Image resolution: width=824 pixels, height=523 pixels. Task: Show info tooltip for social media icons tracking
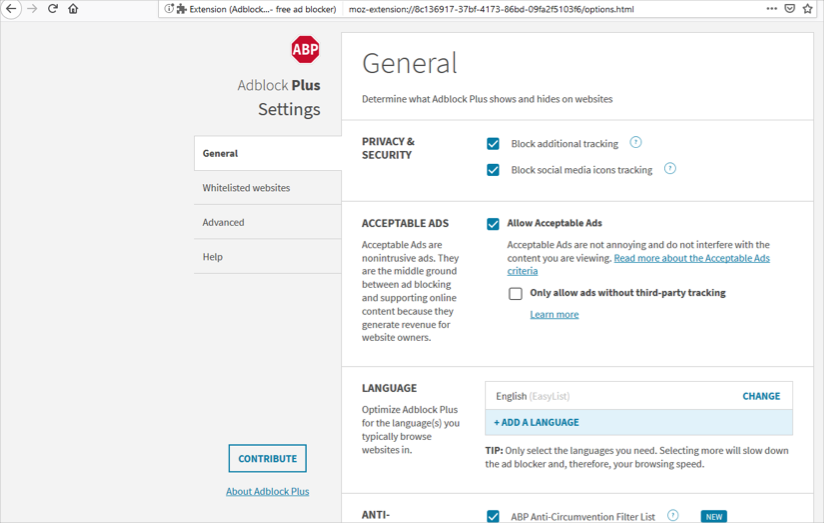670,169
